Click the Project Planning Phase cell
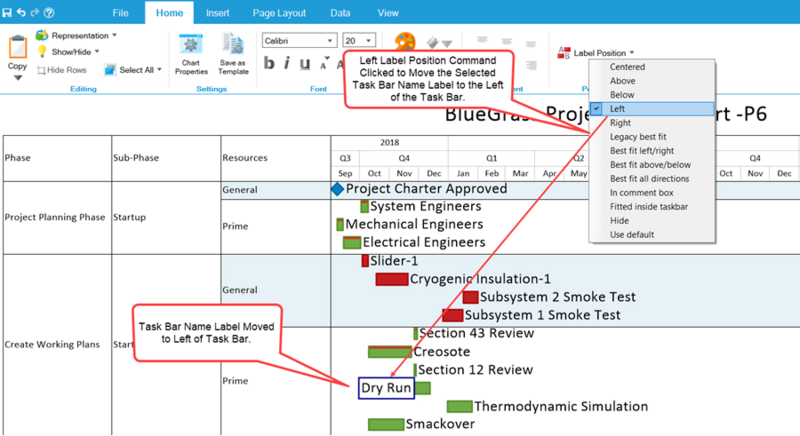The height and width of the screenshot is (436, 800). tap(55, 217)
